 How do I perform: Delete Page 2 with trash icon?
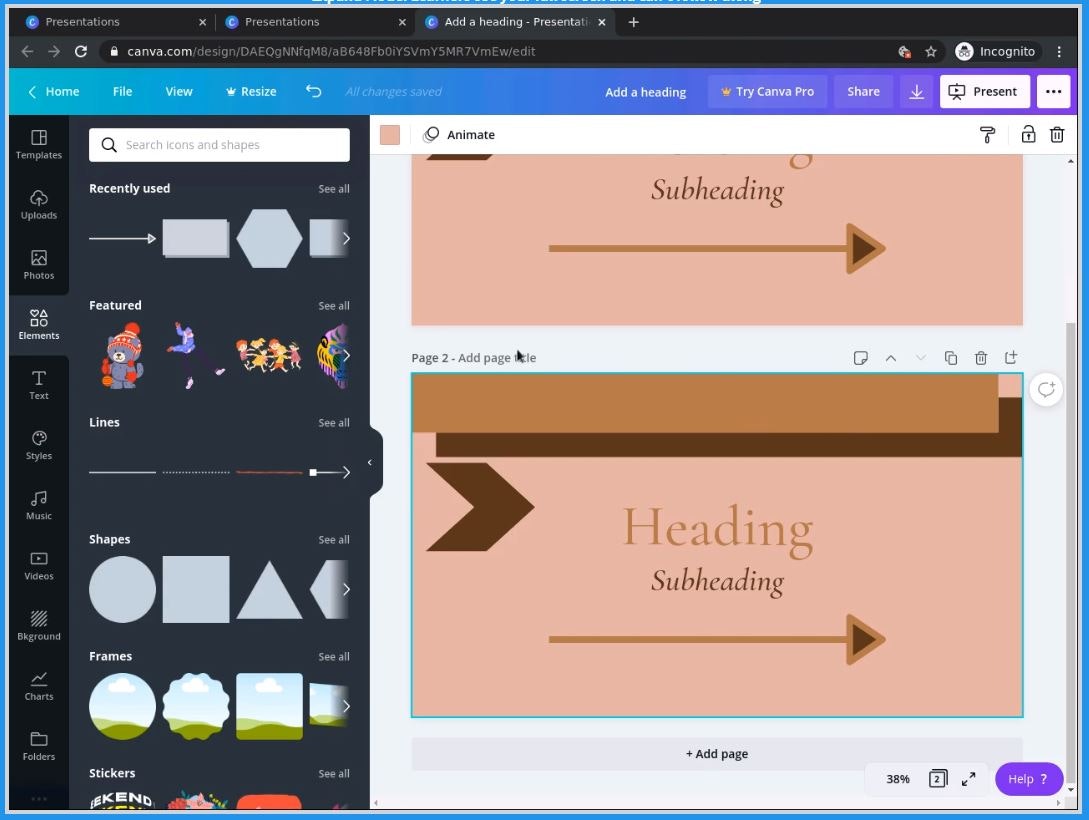point(981,358)
